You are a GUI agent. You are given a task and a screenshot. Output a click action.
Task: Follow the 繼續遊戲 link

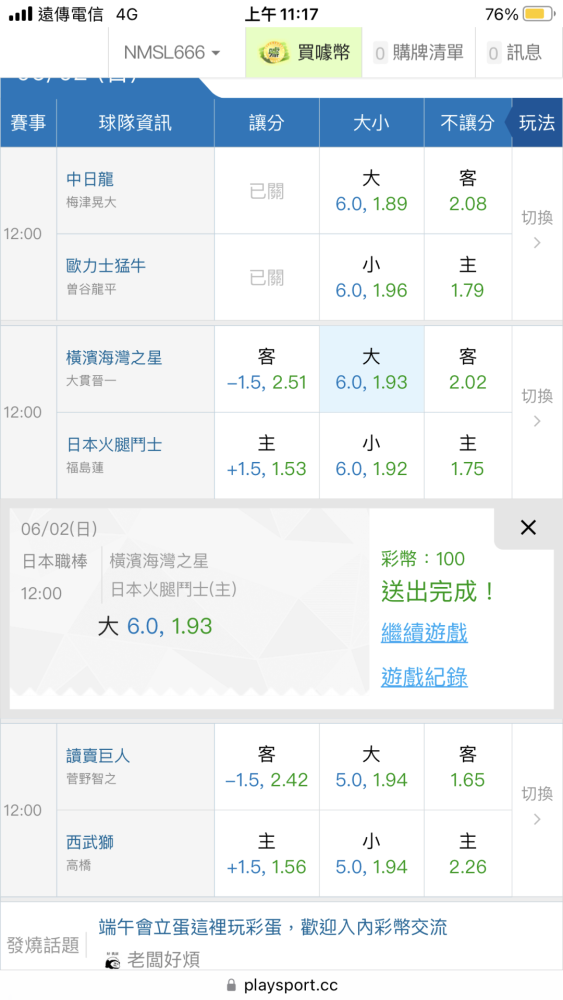pyautogui.click(x=424, y=633)
